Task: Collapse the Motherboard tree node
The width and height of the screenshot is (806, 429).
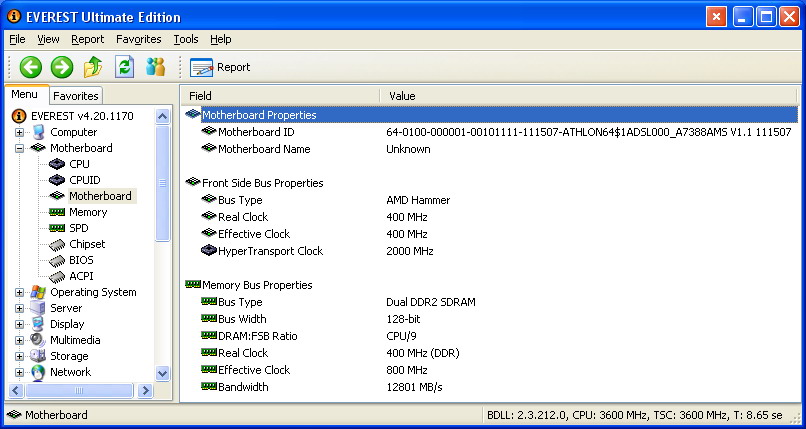Action: pyautogui.click(x=20, y=148)
